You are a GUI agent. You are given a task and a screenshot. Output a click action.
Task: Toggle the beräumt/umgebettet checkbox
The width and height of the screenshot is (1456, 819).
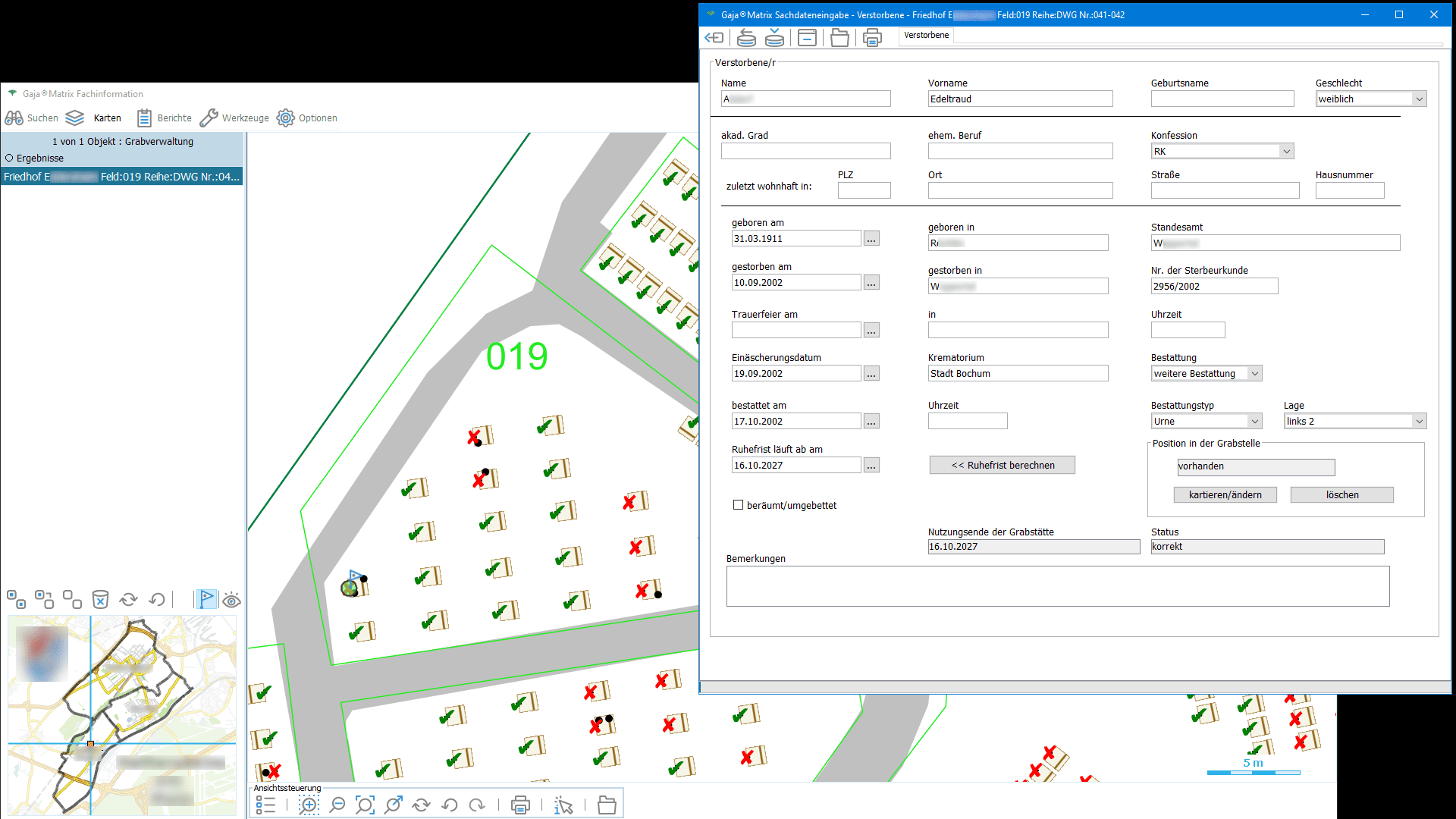click(738, 505)
